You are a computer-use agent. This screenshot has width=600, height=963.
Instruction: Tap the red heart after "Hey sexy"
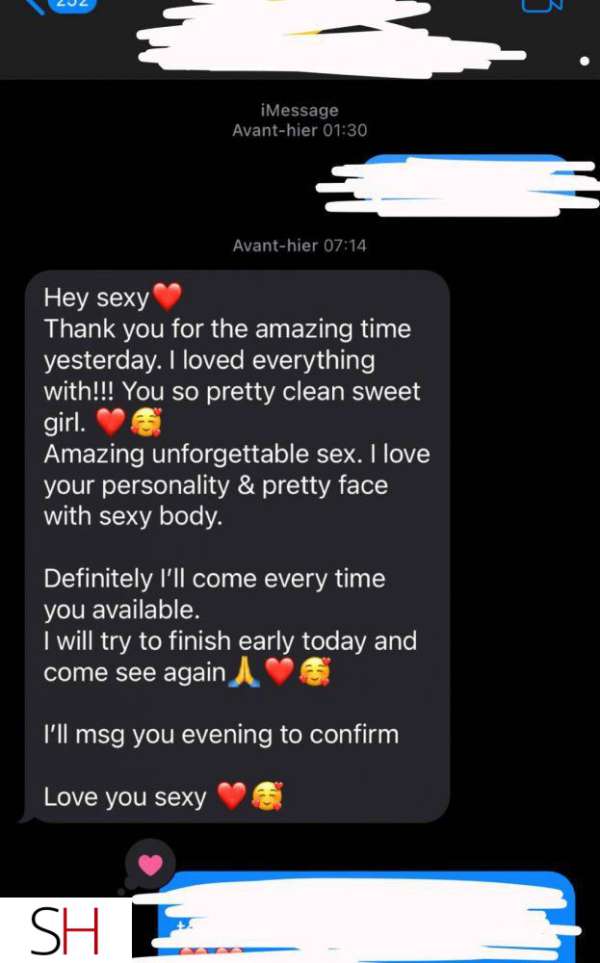[x=167, y=297]
